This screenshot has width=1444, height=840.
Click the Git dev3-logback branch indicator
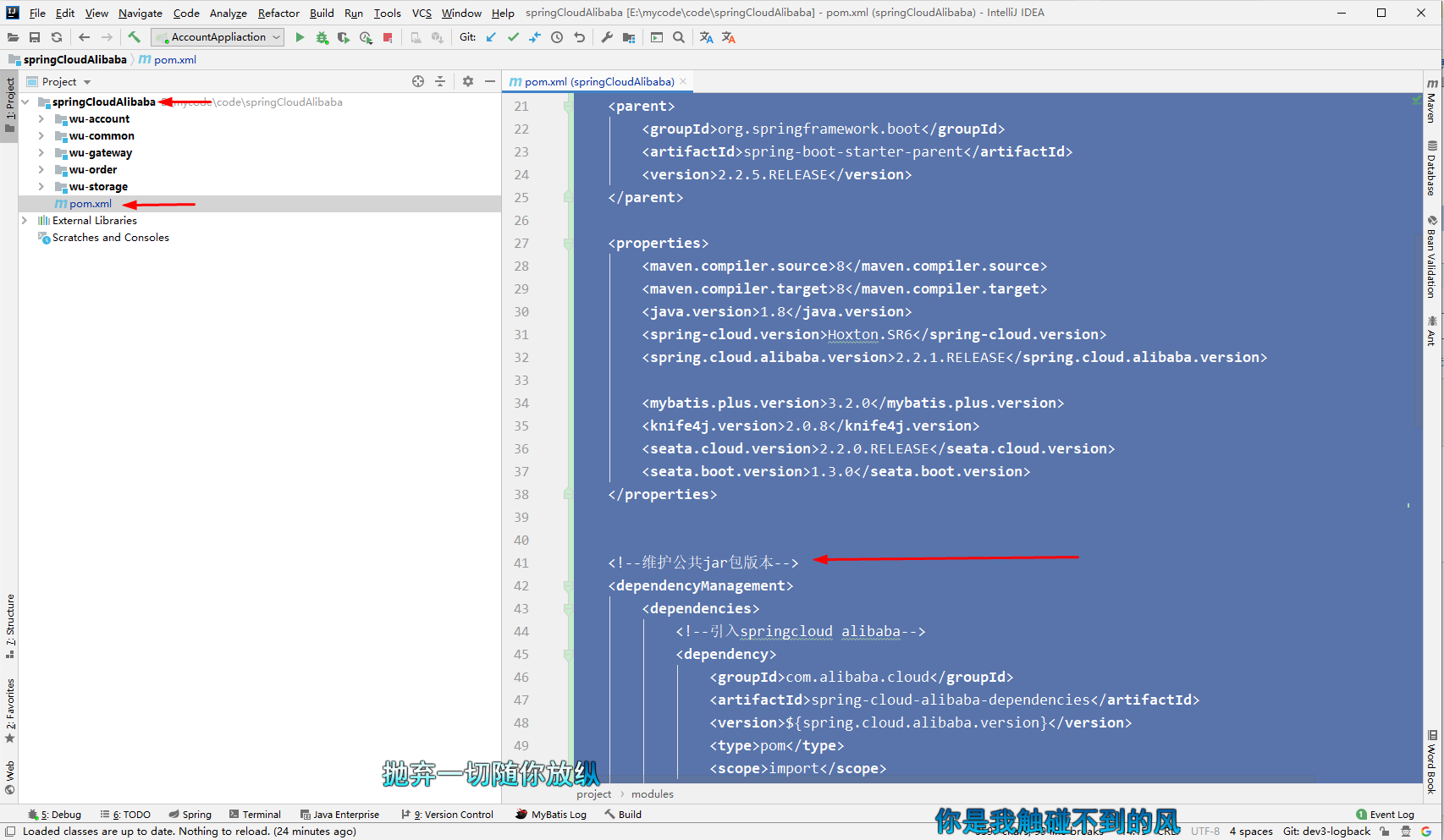pyautogui.click(x=1326, y=832)
